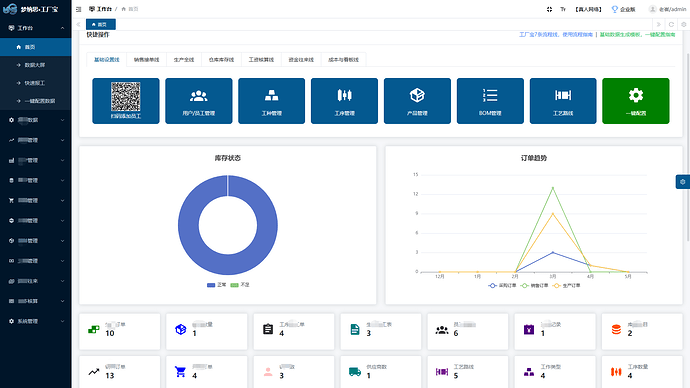Toggle 不足 legend in 库存状态 chart

tap(240, 285)
